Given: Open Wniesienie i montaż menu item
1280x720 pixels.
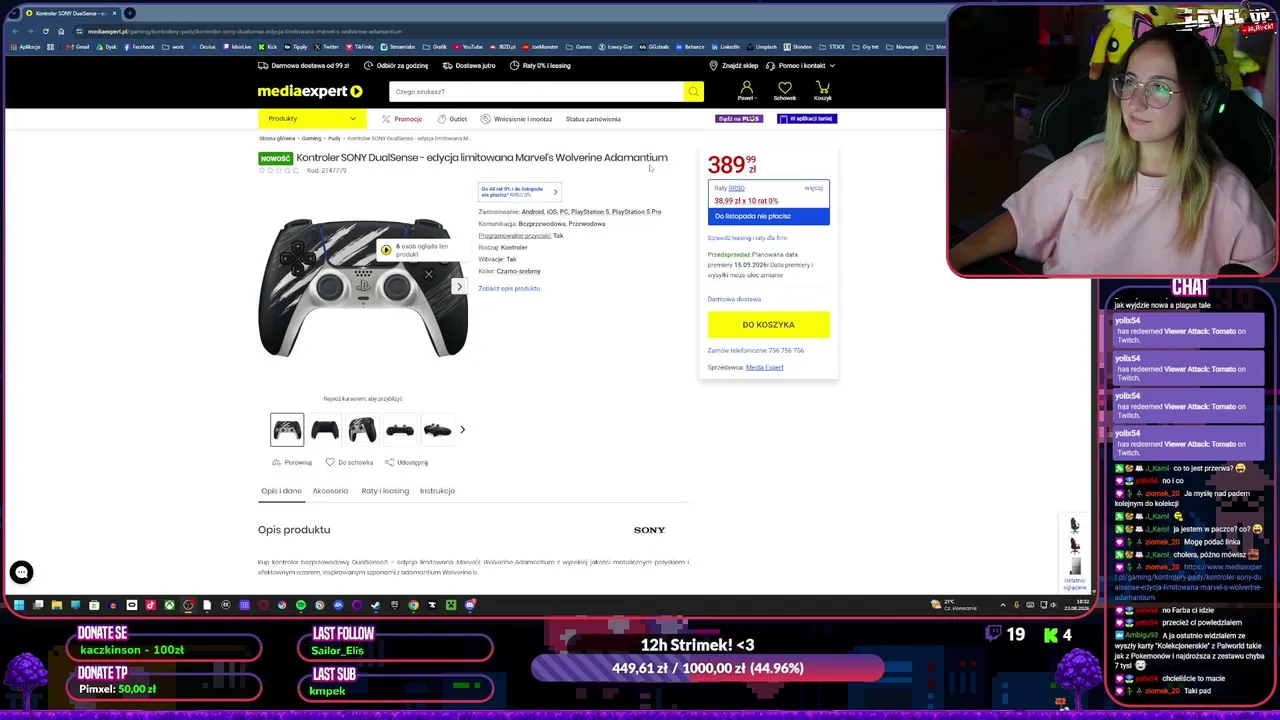Looking at the screenshot, I should click(516, 119).
